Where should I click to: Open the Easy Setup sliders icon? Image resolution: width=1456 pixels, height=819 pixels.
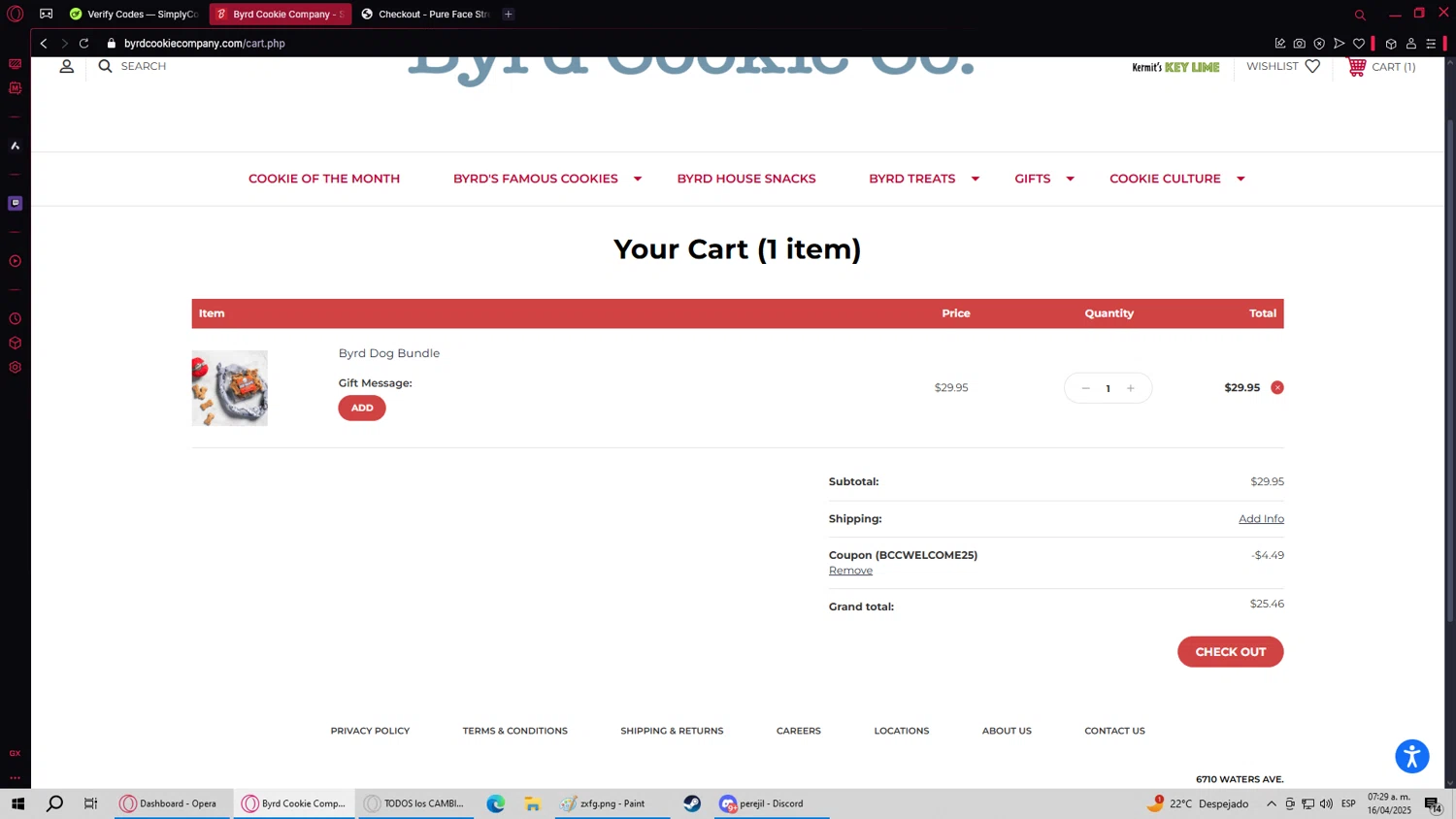1431,44
